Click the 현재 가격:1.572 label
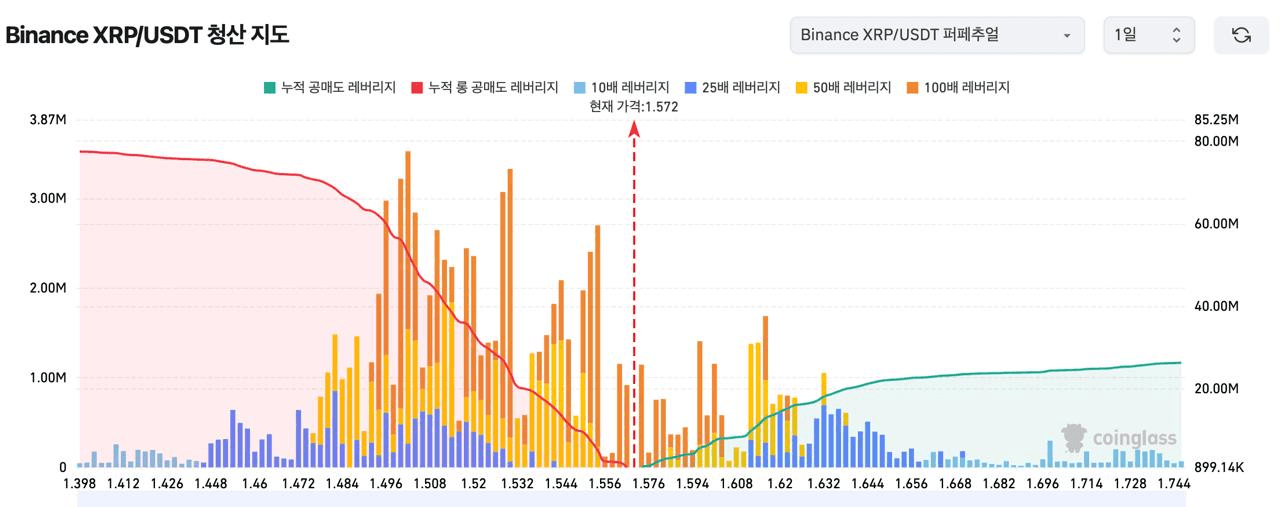 634,107
